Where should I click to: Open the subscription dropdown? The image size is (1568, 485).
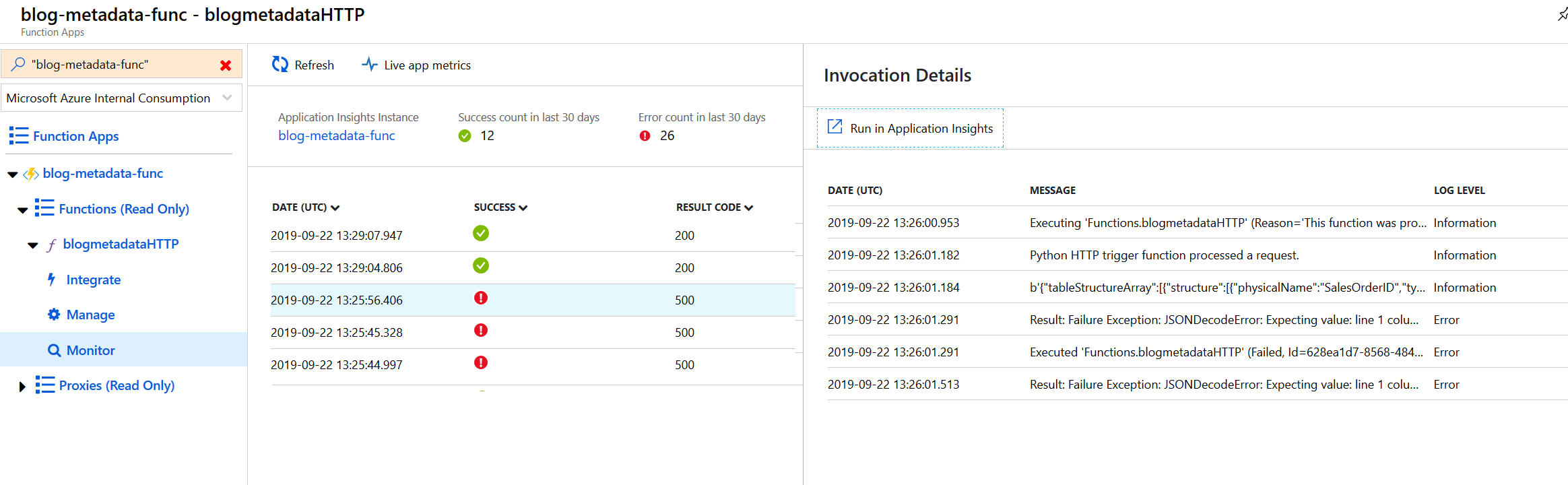[x=227, y=98]
